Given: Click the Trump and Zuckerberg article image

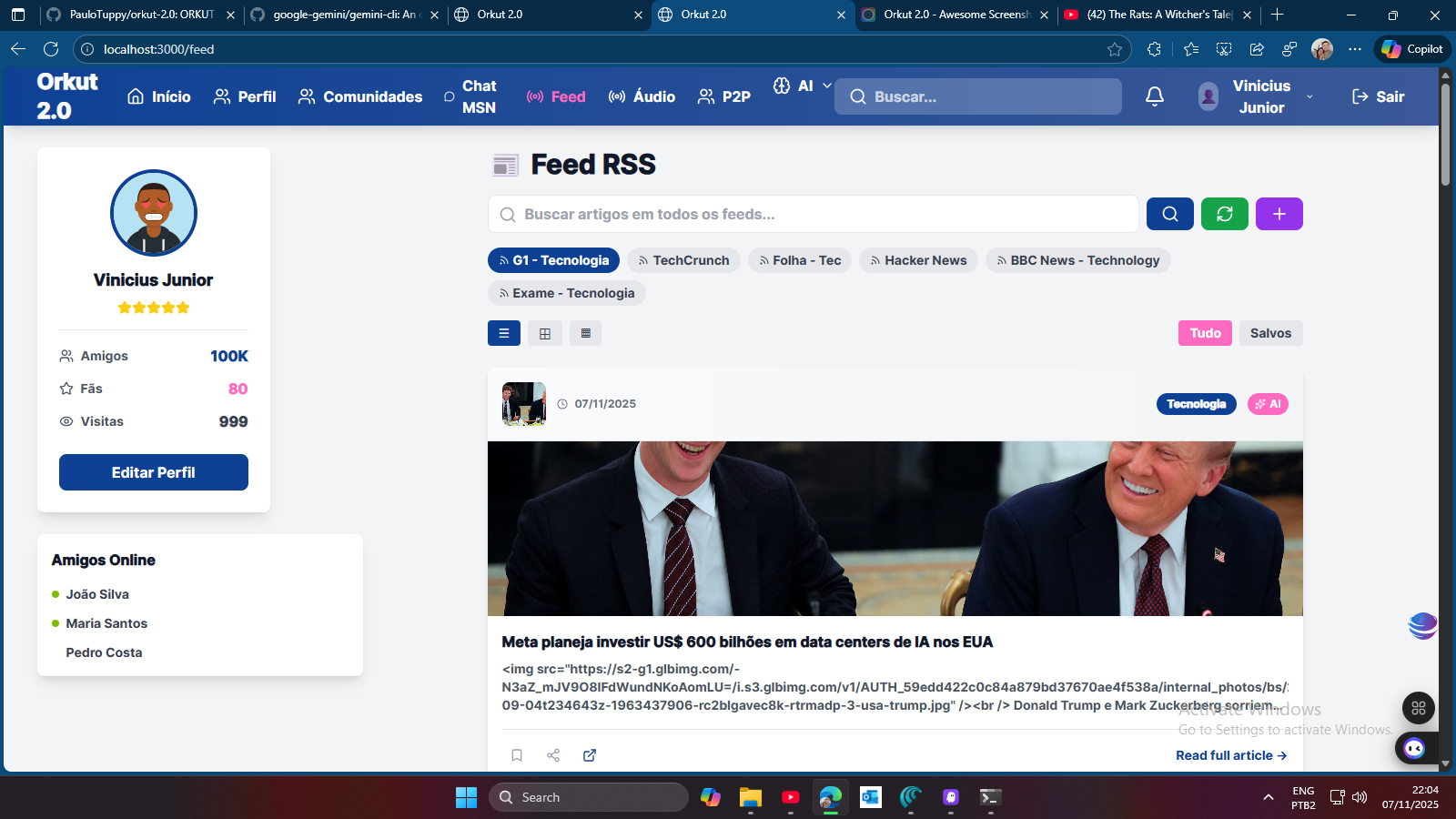Looking at the screenshot, I should pyautogui.click(x=895, y=529).
